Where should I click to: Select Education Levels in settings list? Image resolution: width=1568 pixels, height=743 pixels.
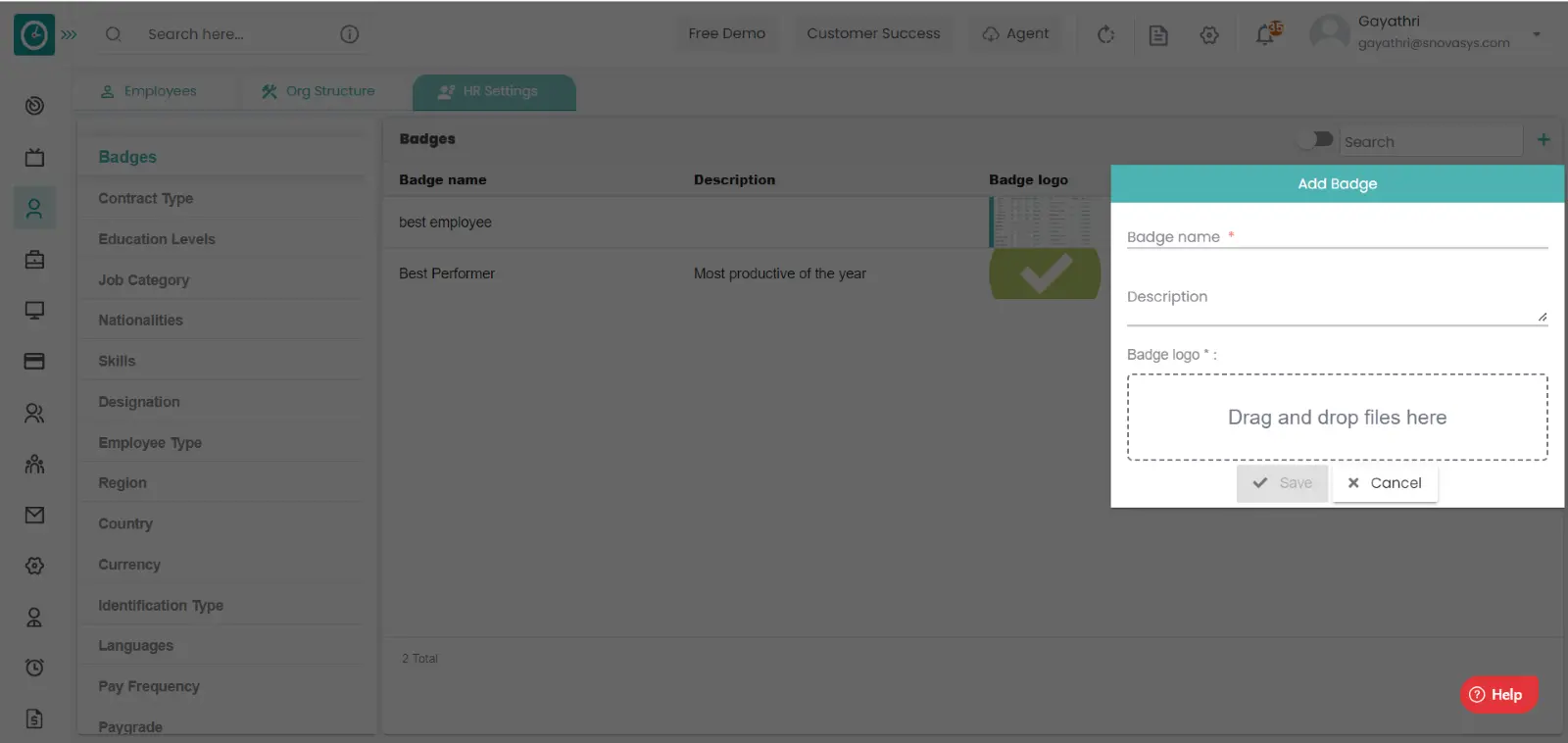point(156,239)
